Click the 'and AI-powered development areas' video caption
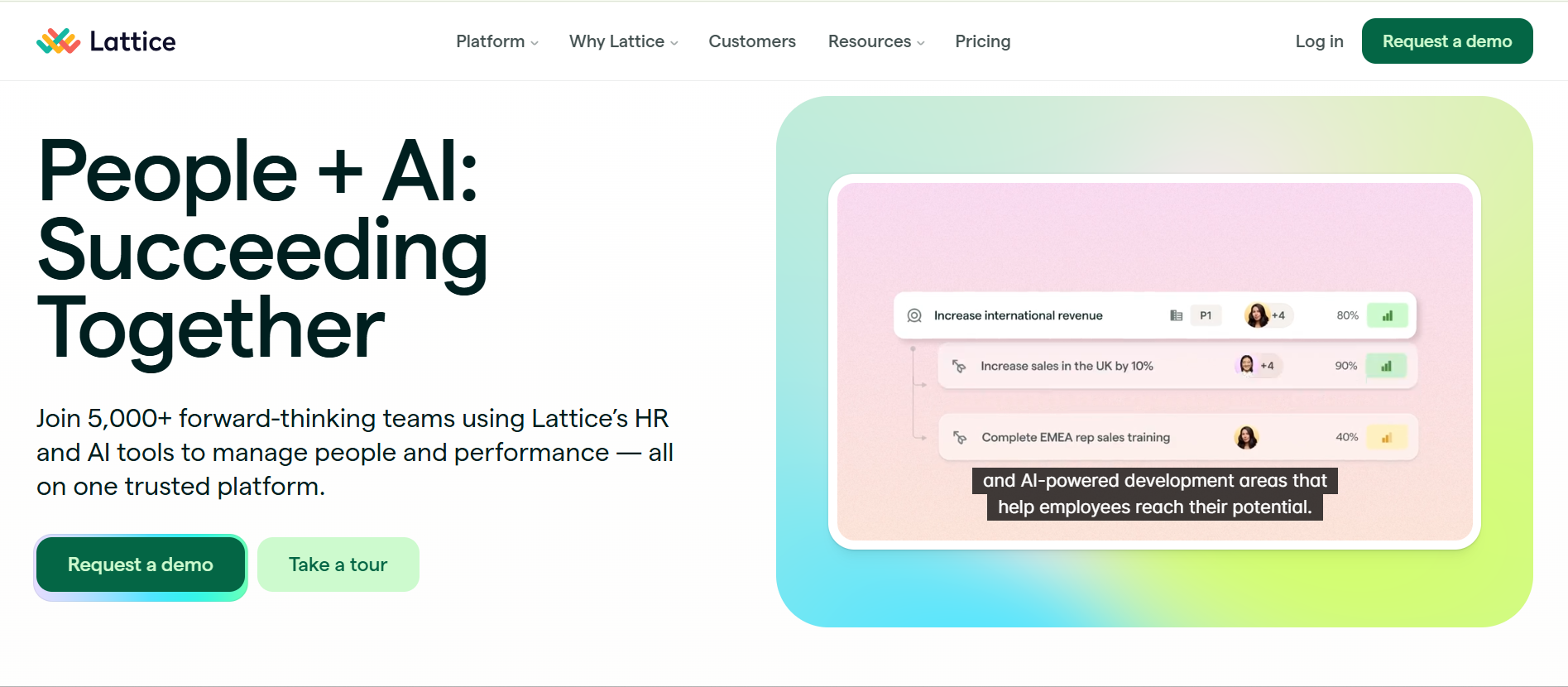This screenshot has width=1568, height=687. coord(1155,494)
